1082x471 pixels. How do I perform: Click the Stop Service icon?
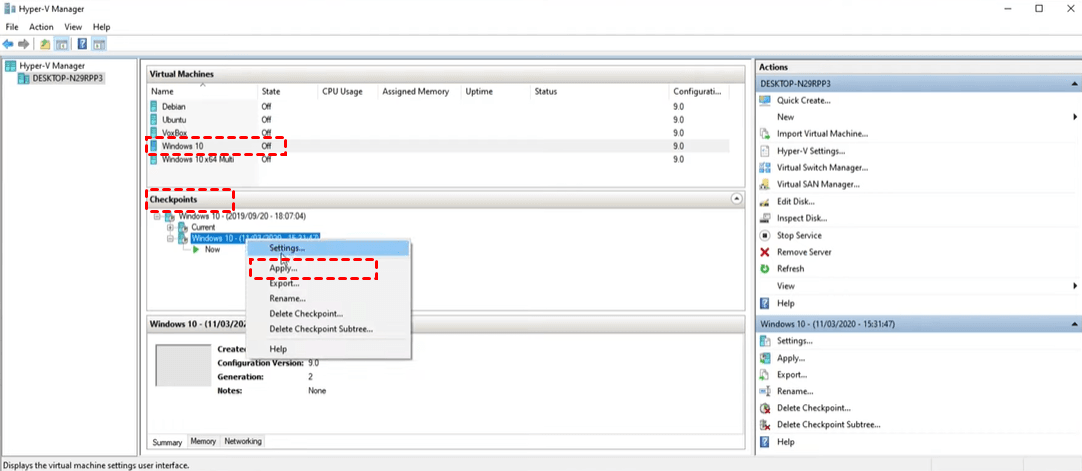click(x=765, y=235)
